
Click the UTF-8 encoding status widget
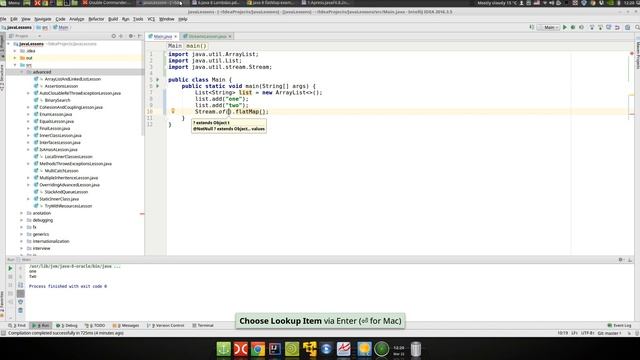click(587, 333)
